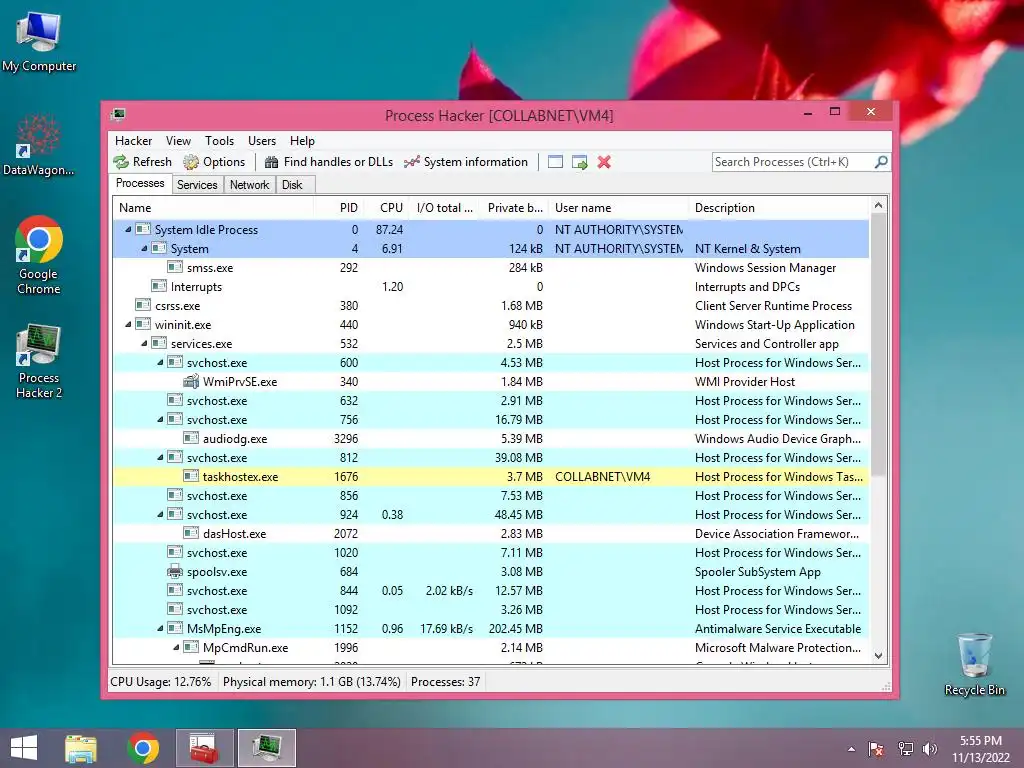Click the Windows Start button
This screenshot has width=1024, height=768.
click(24, 748)
